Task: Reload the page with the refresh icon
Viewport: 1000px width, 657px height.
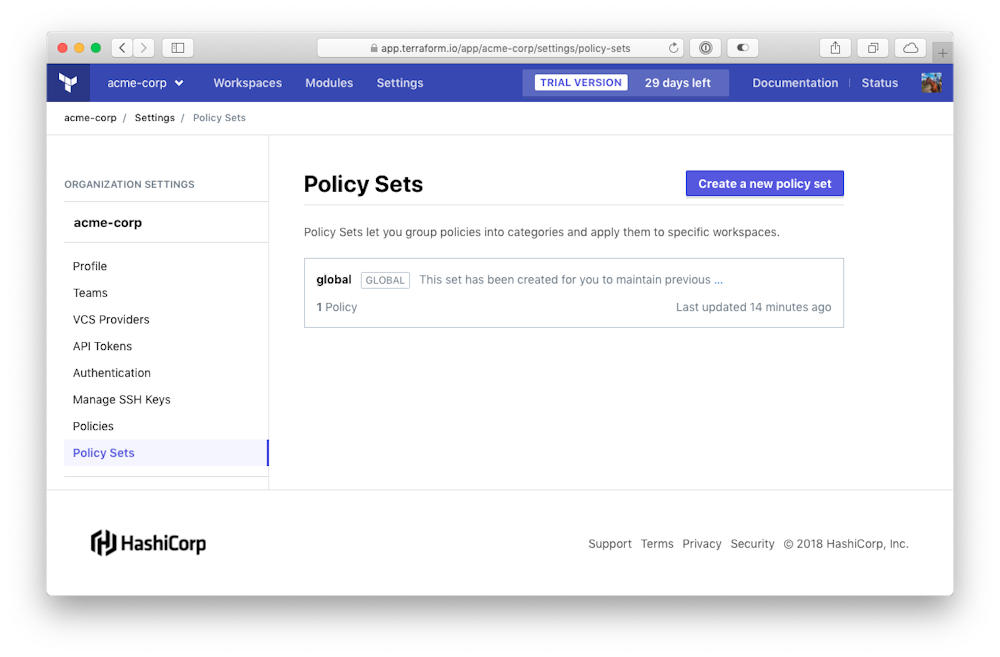Action: [673, 48]
